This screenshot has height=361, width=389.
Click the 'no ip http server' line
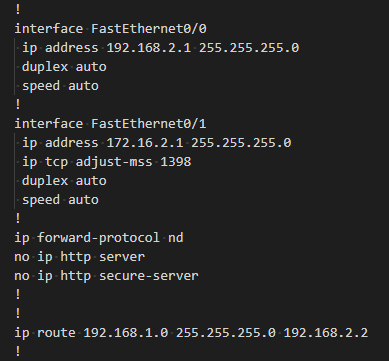click(x=80, y=257)
